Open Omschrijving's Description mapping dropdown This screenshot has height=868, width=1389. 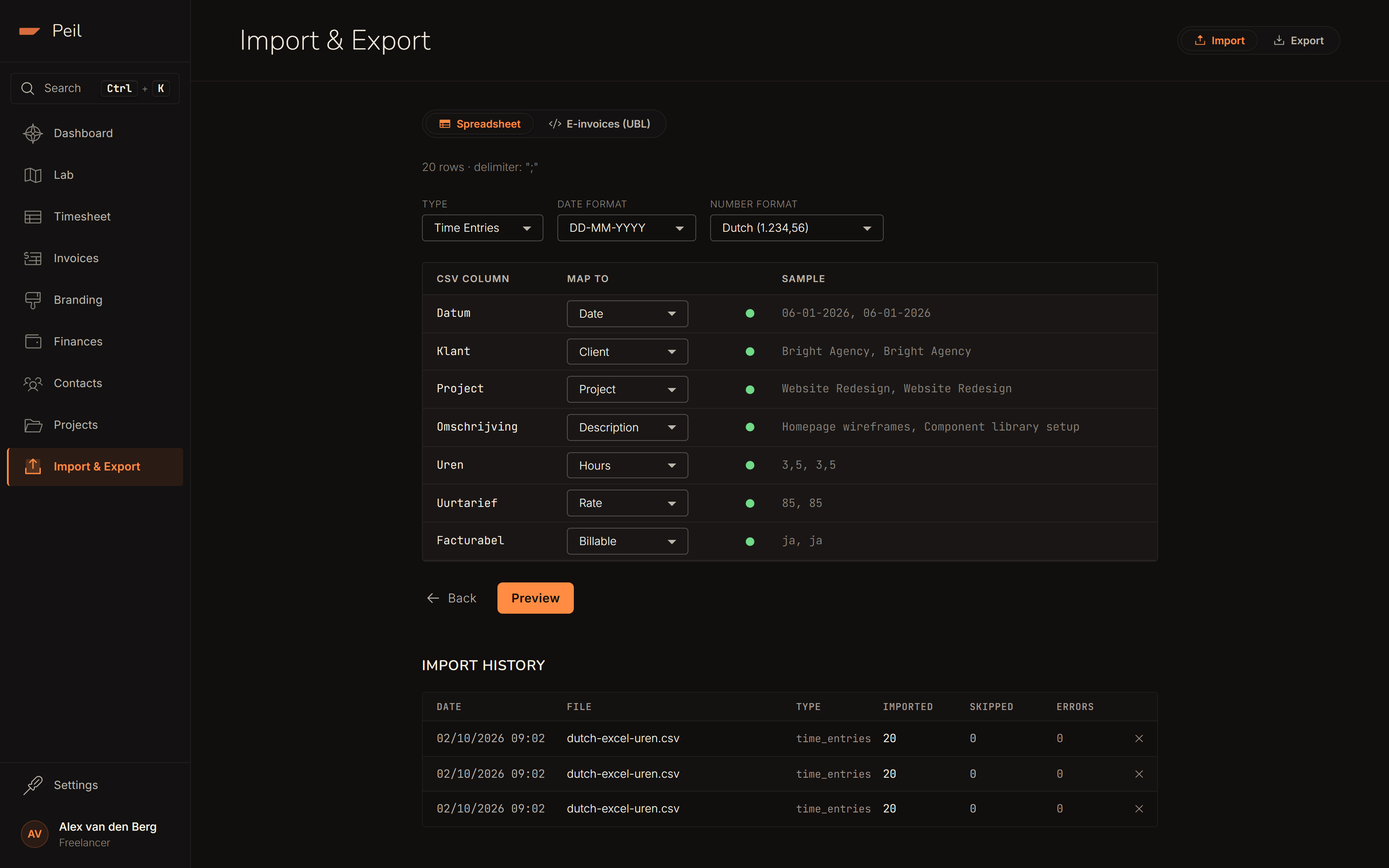pos(627,427)
